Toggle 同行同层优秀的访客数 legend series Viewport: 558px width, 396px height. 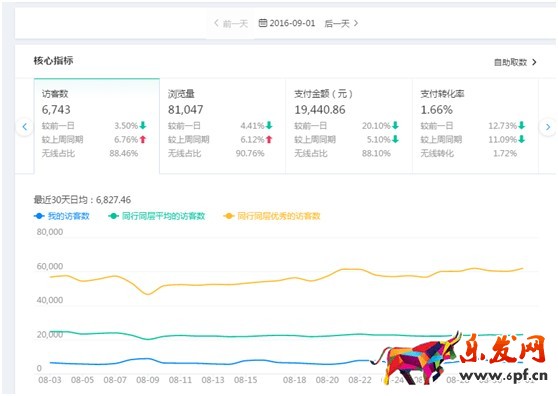[x=272, y=216]
